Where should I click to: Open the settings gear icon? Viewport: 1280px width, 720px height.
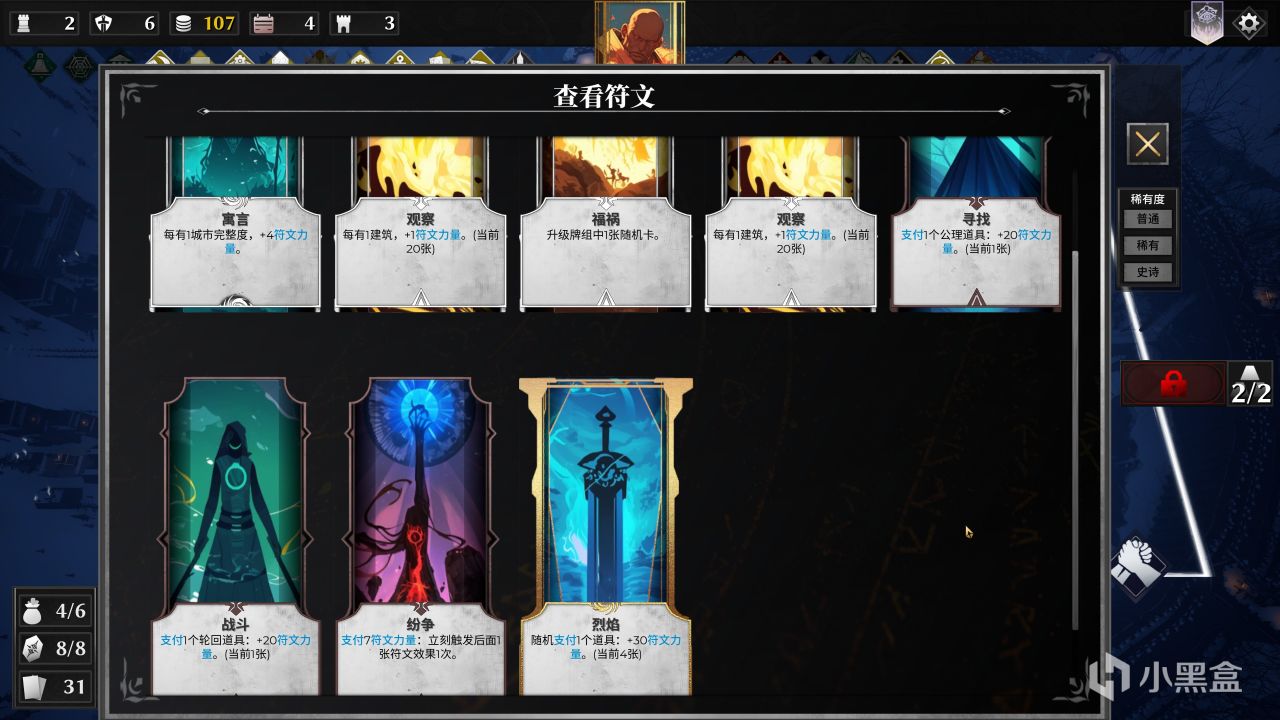[1249, 23]
